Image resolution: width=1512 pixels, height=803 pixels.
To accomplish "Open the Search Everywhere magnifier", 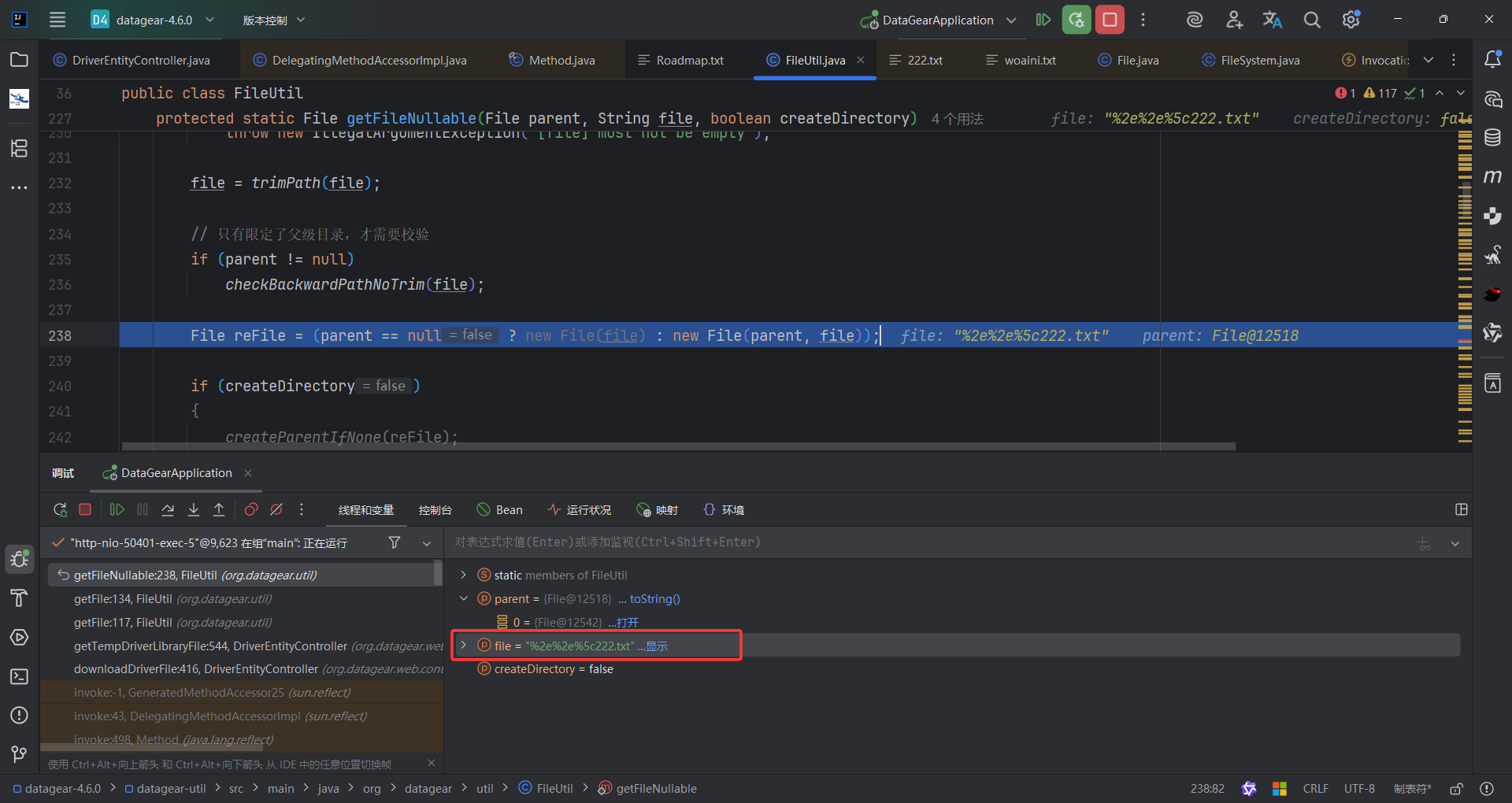I will [1311, 20].
